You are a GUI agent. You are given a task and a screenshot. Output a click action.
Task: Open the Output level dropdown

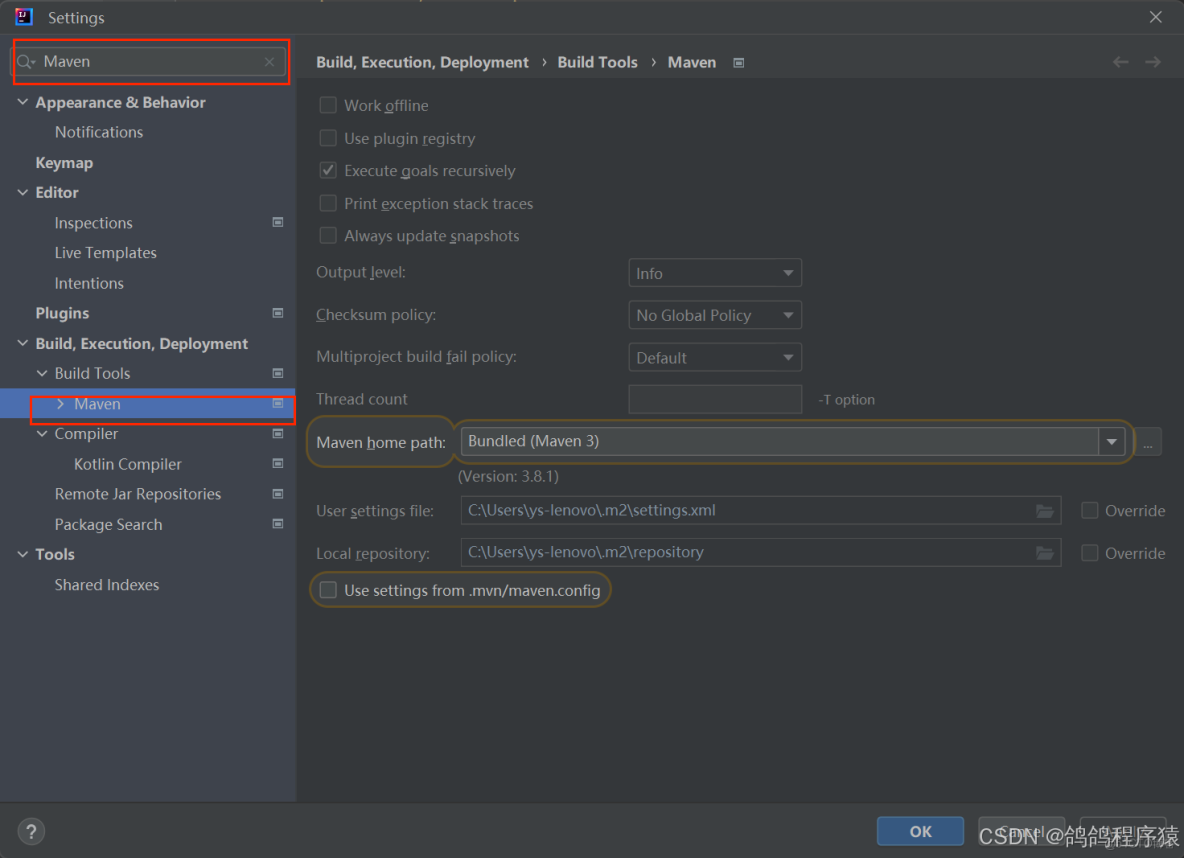point(715,273)
